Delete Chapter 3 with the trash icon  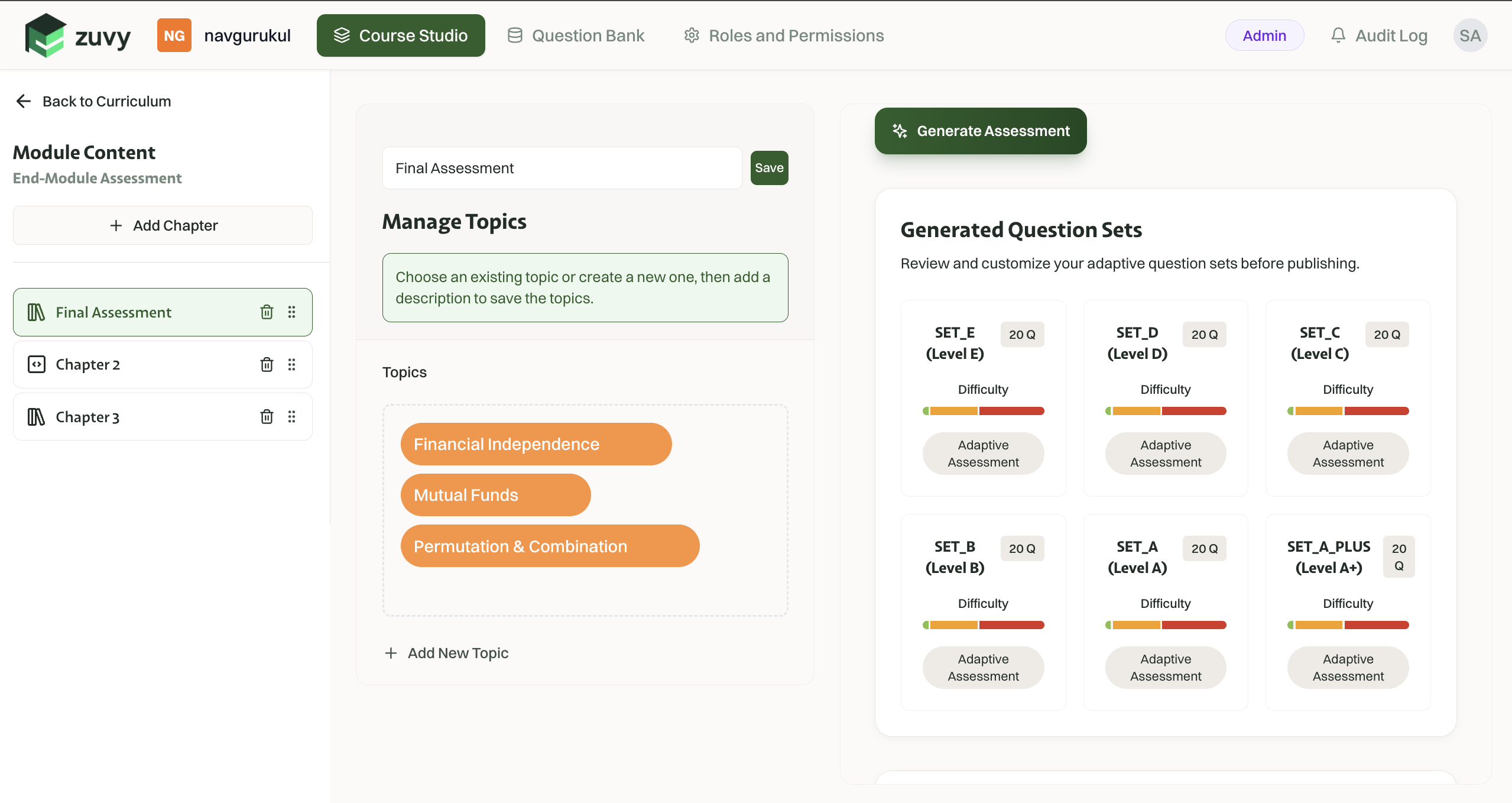[x=267, y=417]
